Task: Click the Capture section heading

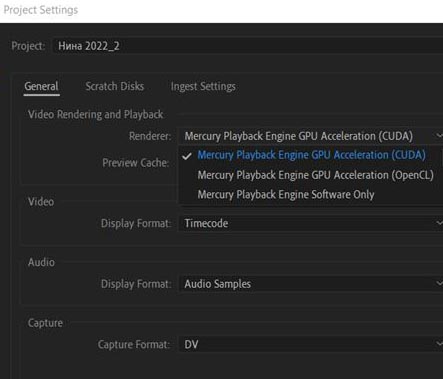Action: click(x=45, y=323)
